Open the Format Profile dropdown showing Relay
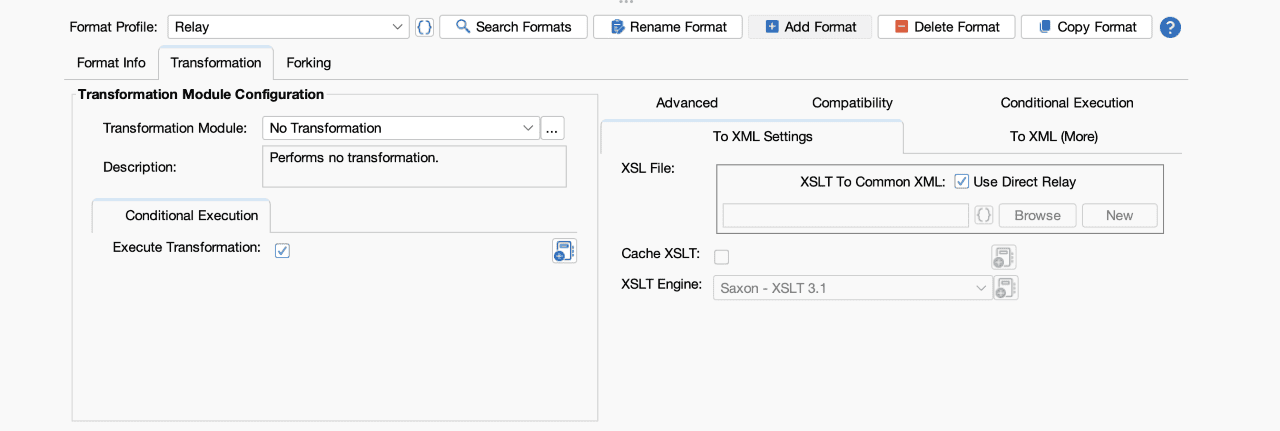1280x431 pixels. coord(288,27)
